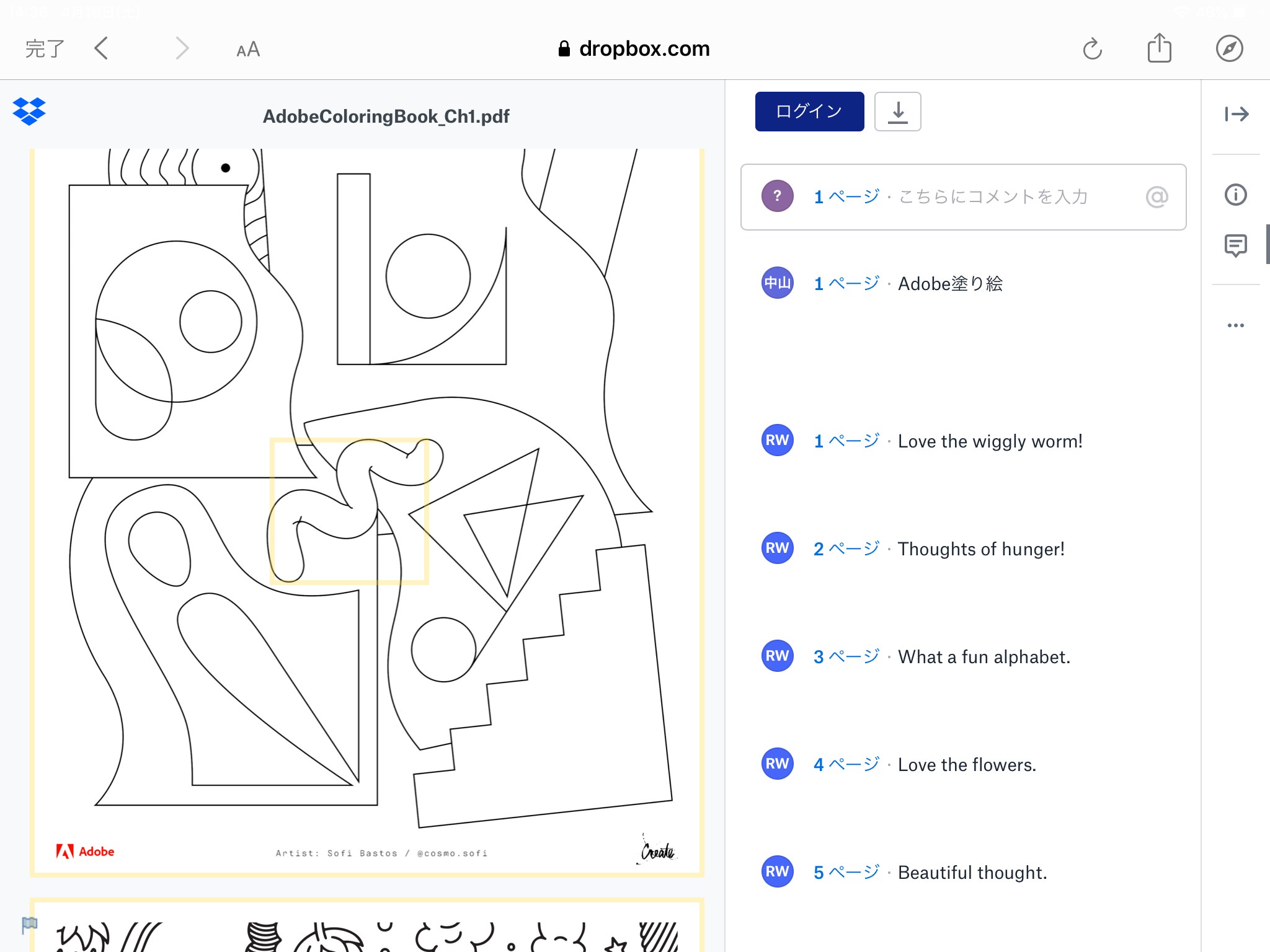The height and width of the screenshot is (952, 1270).
Task: Open the 'Love the flowers.' comment
Action: [x=967, y=765]
